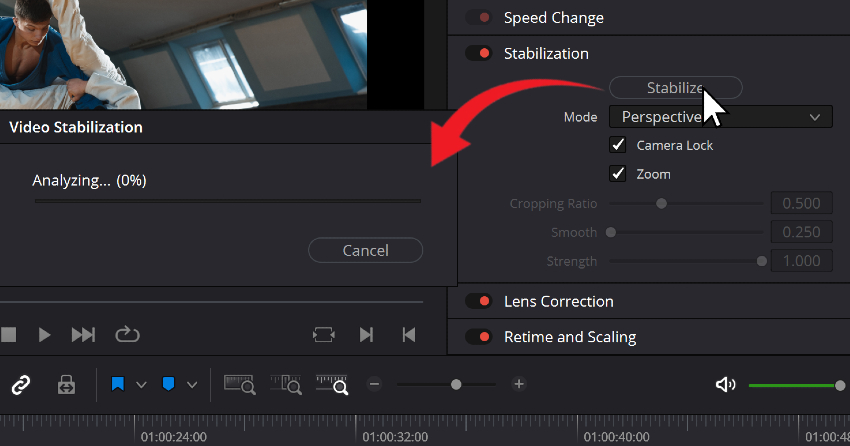This screenshot has width=850, height=446.
Task: Click the match frame icon
Action: 324,335
